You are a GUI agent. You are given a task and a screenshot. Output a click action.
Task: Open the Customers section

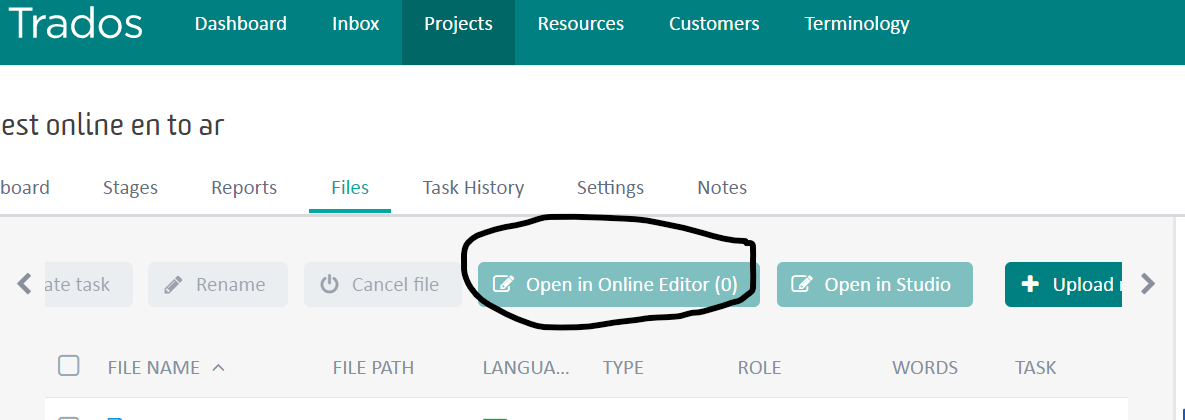[x=714, y=24]
